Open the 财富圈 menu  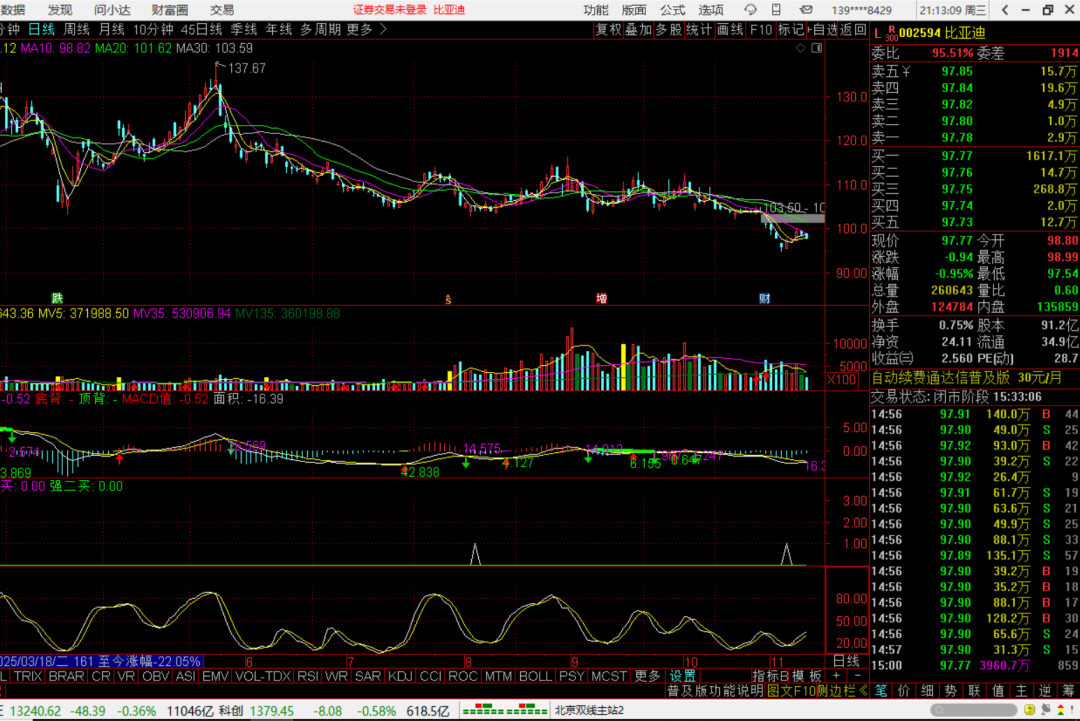click(x=169, y=10)
